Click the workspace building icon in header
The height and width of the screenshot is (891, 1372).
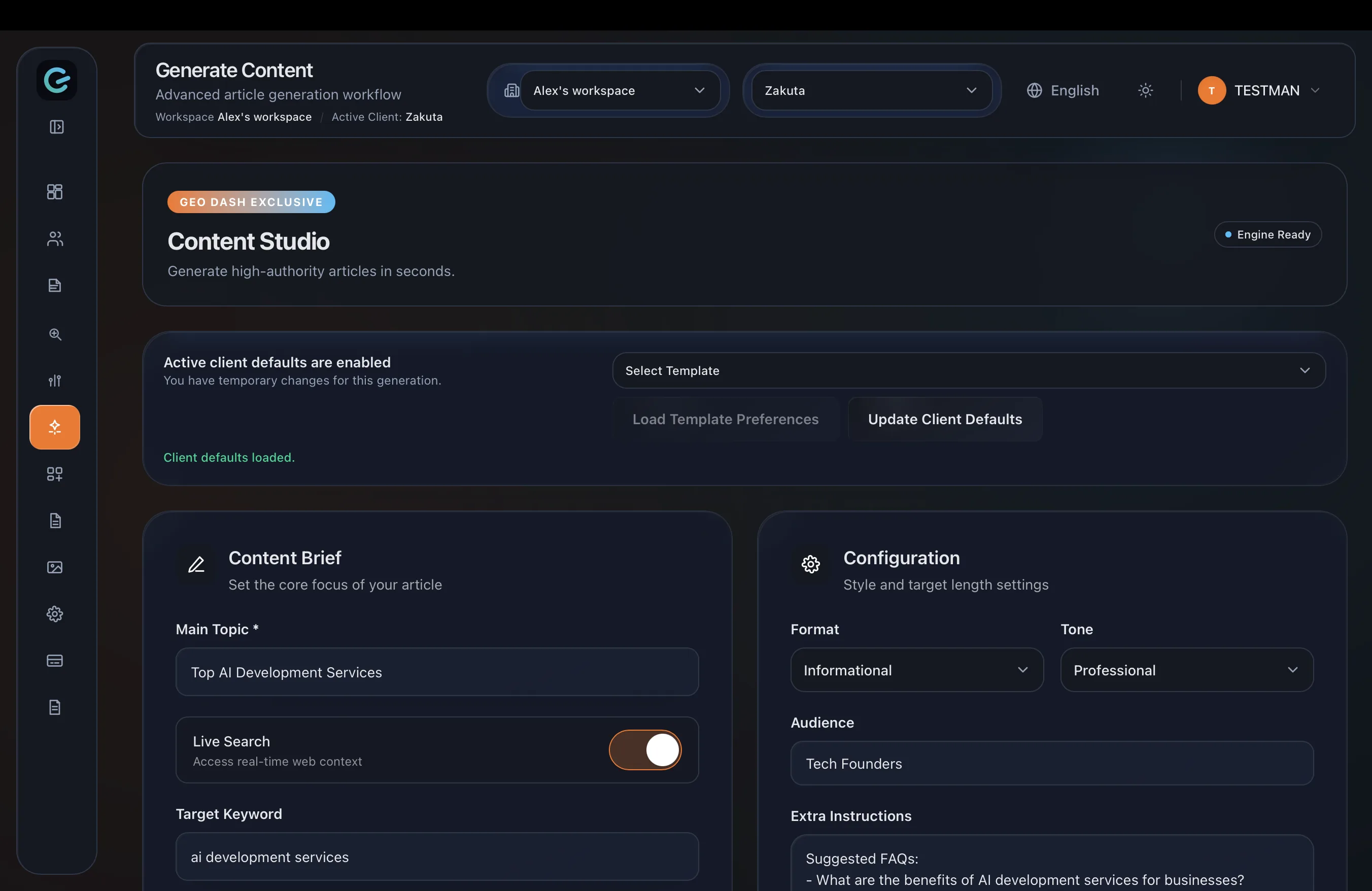click(x=511, y=90)
